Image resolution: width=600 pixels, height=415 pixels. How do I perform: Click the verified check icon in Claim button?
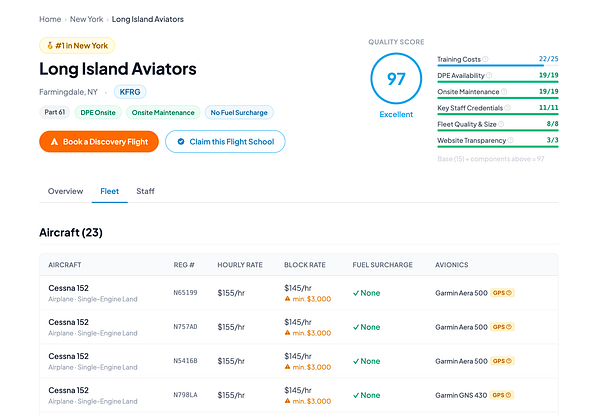coord(181,142)
